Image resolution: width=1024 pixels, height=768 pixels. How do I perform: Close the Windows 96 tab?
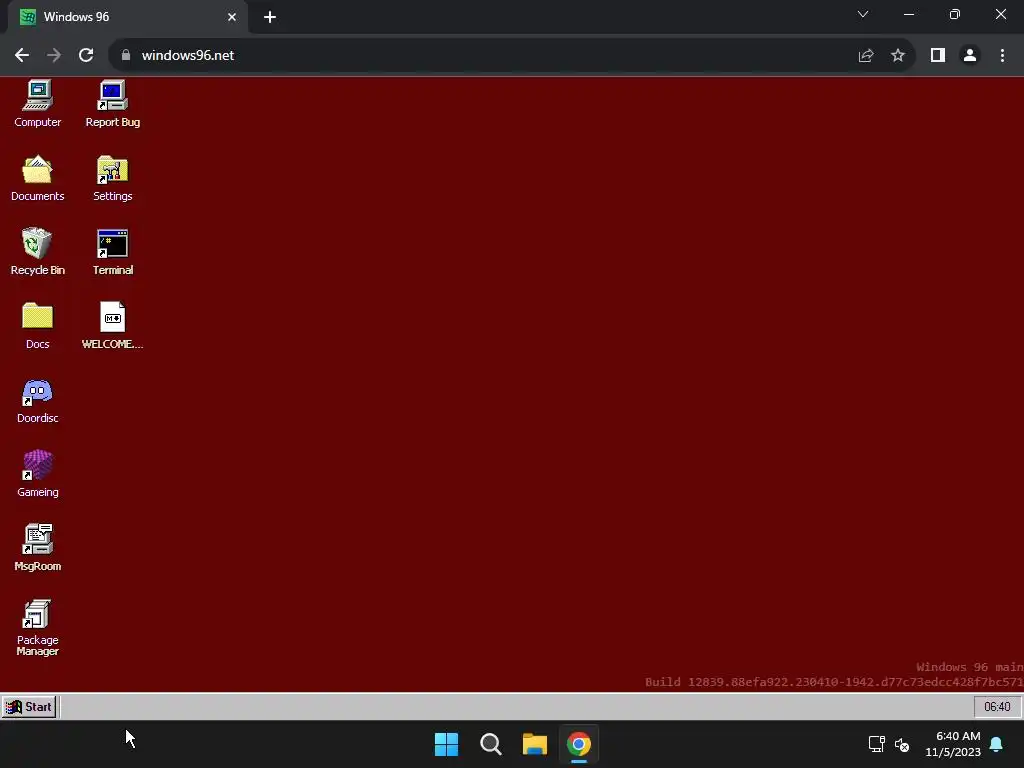(x=232, y=17)
